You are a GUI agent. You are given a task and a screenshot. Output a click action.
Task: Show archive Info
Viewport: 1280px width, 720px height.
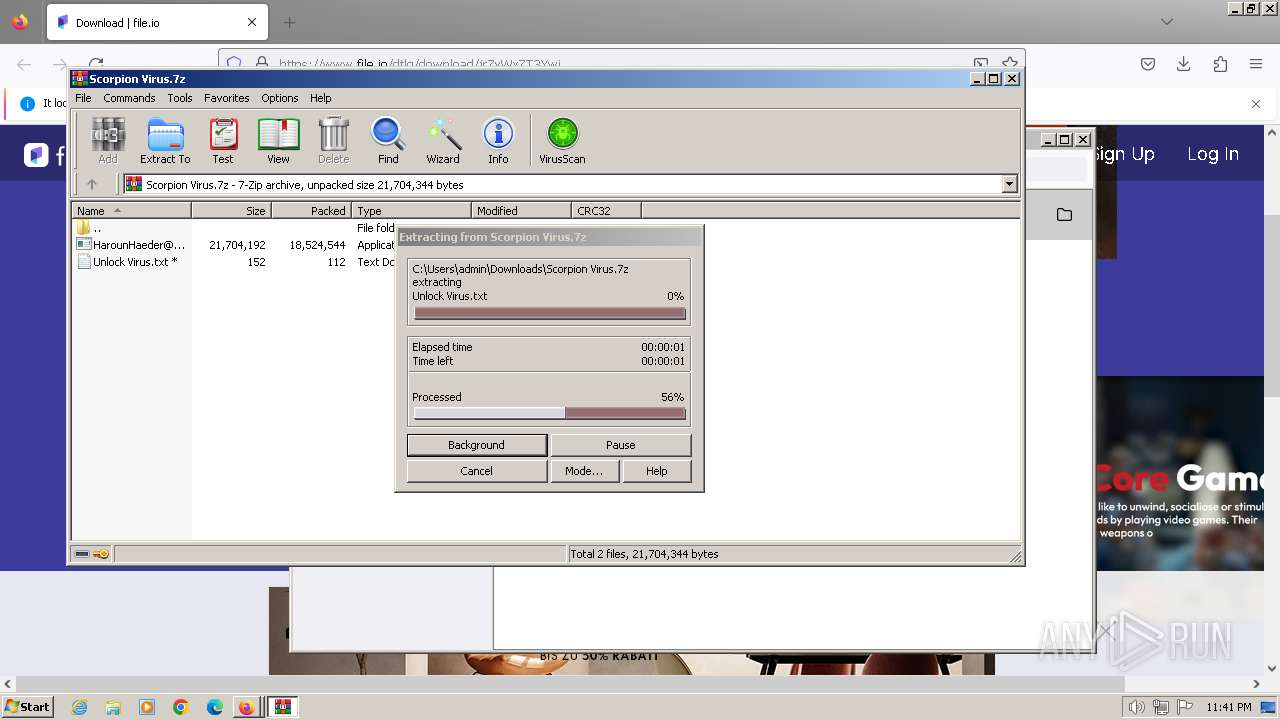pyautogui.click(x=498, y=140)
